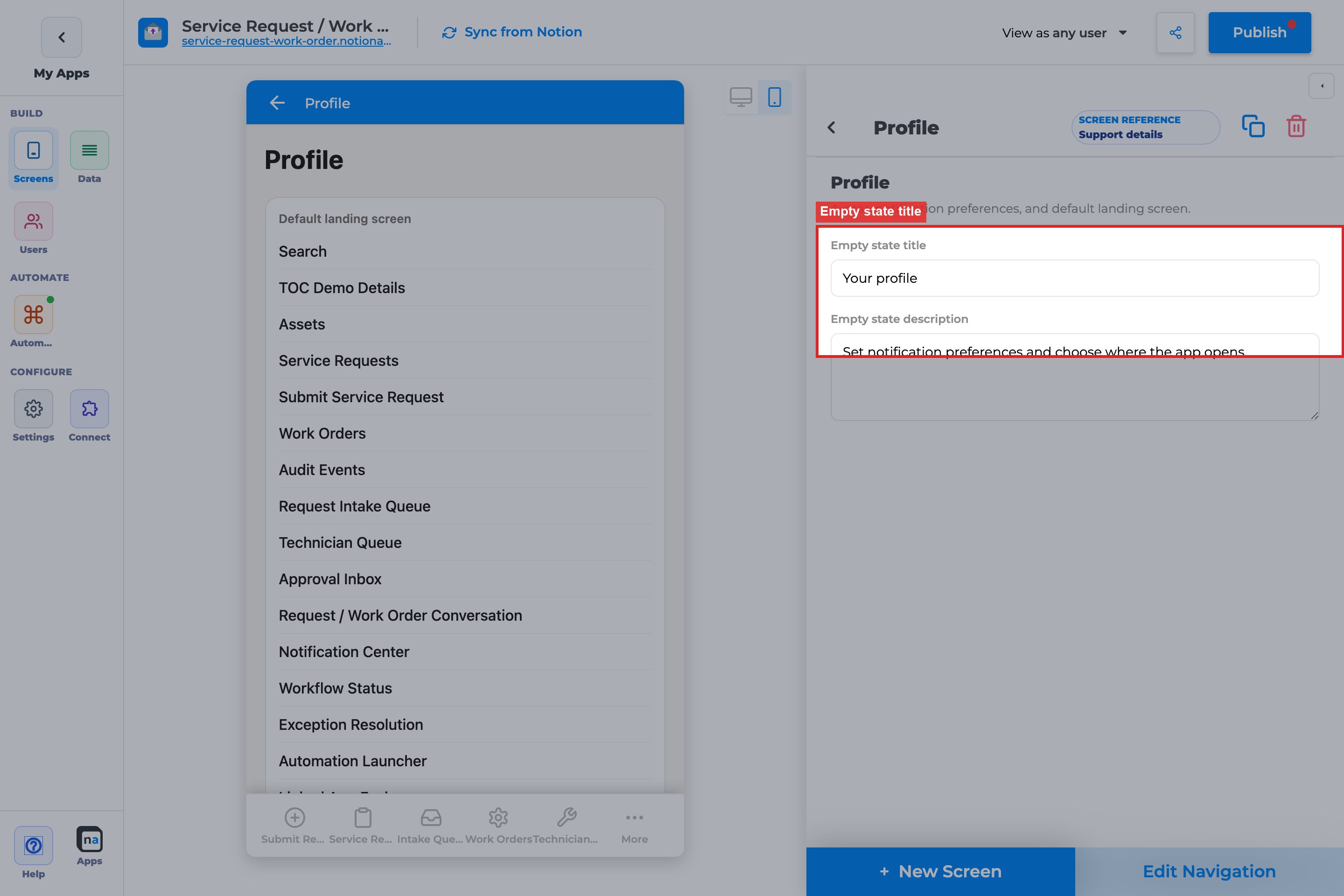
Task: Select Assets in landing screen list
Action: click(x=465, y=325)
